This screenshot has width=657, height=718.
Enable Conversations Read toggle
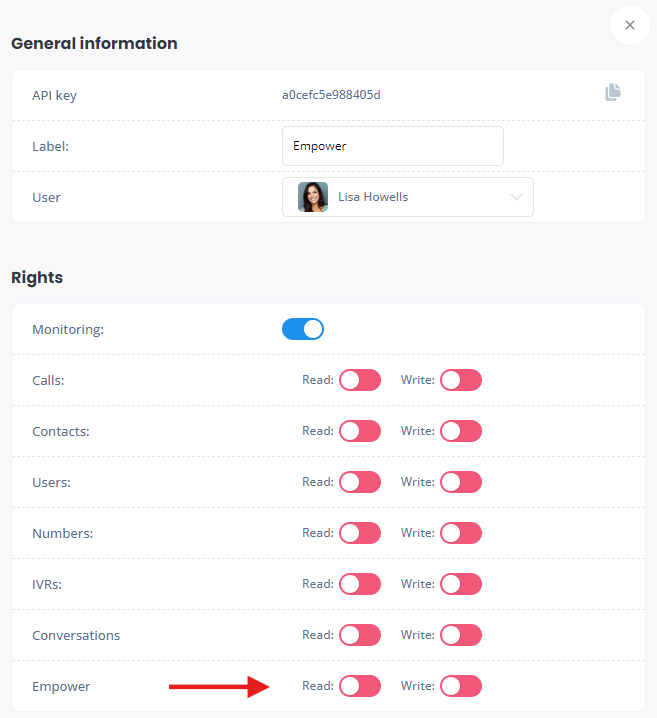coord(360,635)
